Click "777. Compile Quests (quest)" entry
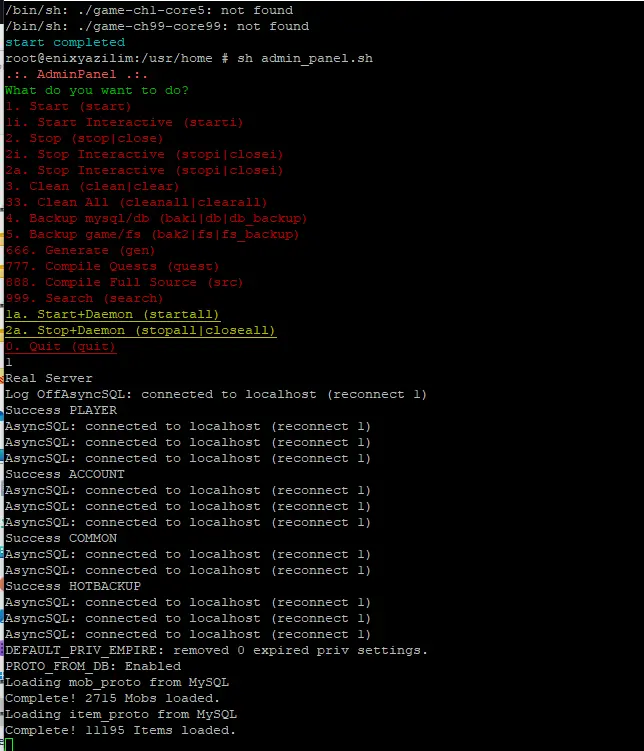This screenshot has width=644, height=751. pyautogui.click(x=112, y=266)
